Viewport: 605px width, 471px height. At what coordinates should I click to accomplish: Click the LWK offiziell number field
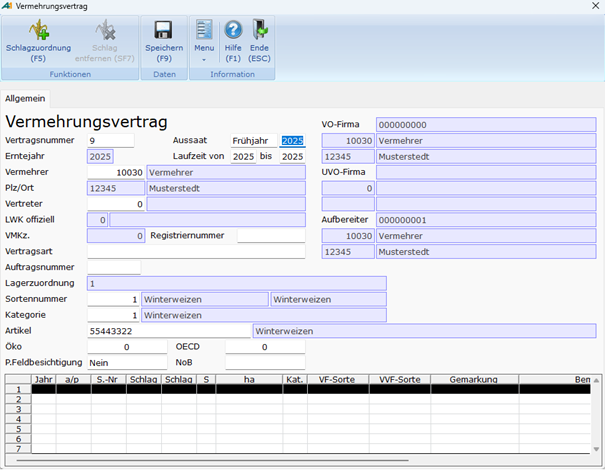(x=97, y=220)
